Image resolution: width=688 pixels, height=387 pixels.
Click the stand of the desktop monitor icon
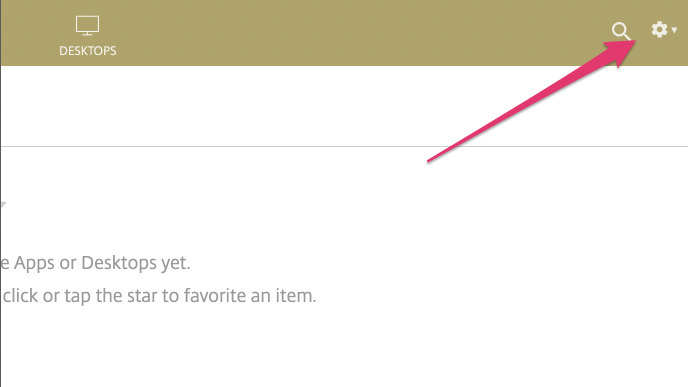point(87,33)
